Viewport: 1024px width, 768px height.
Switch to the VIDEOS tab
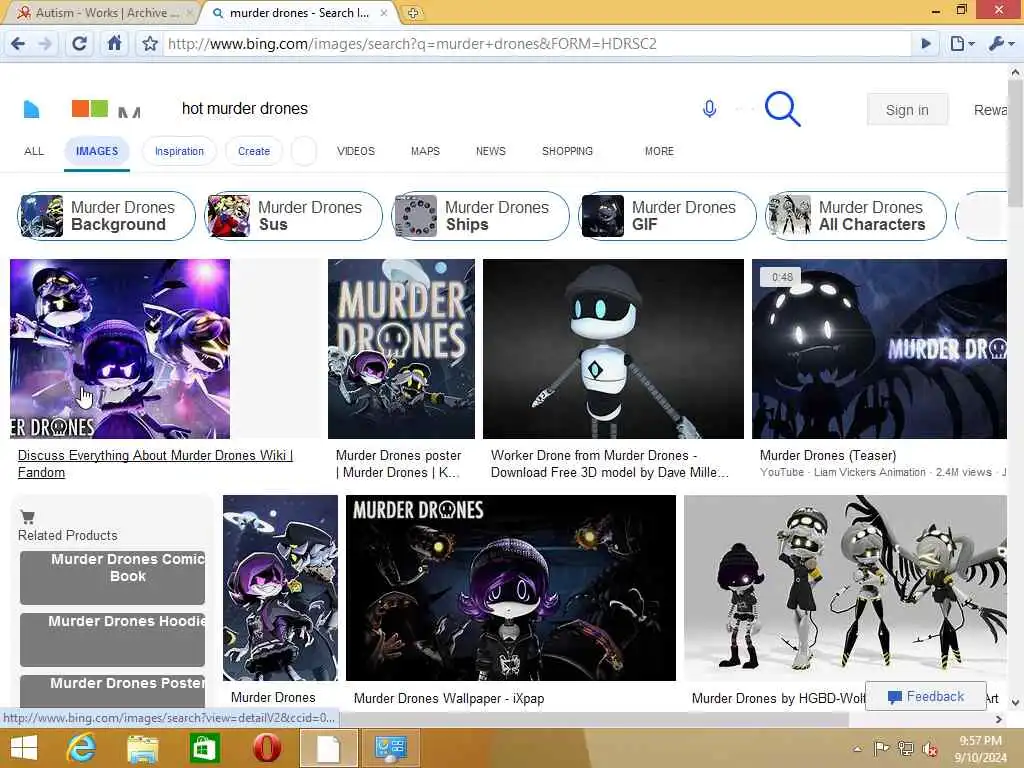[x=356, y=151]
